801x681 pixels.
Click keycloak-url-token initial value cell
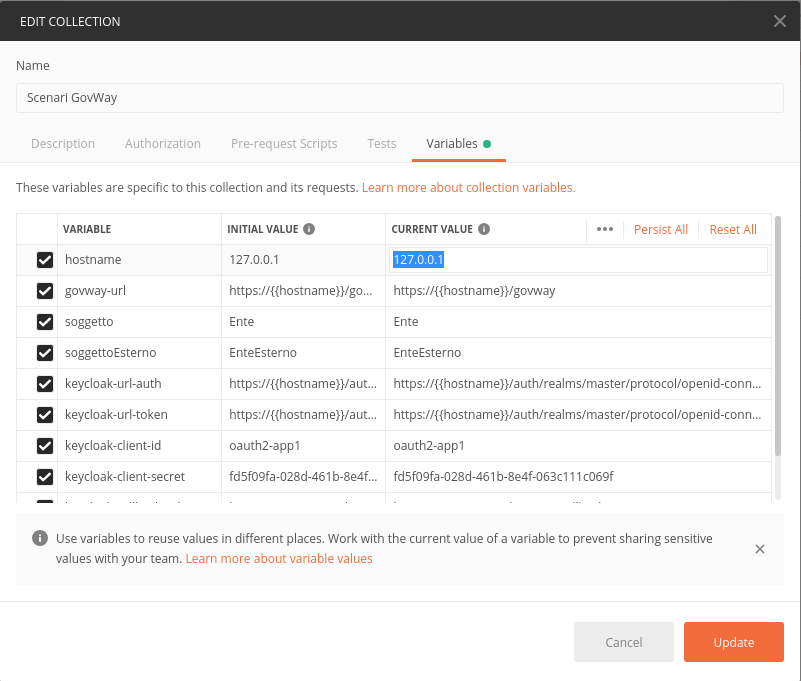[x=303, y=415]
